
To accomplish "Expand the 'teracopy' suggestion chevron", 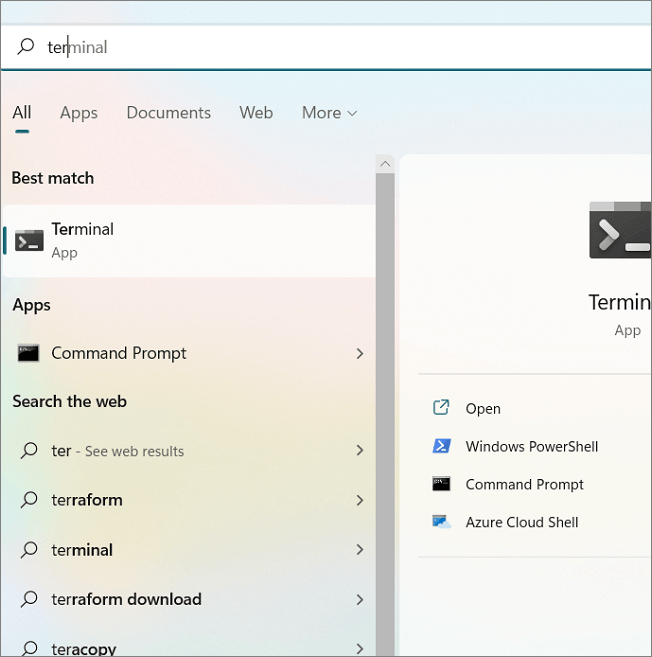I will pyautogui.click(x=360, y=649).
